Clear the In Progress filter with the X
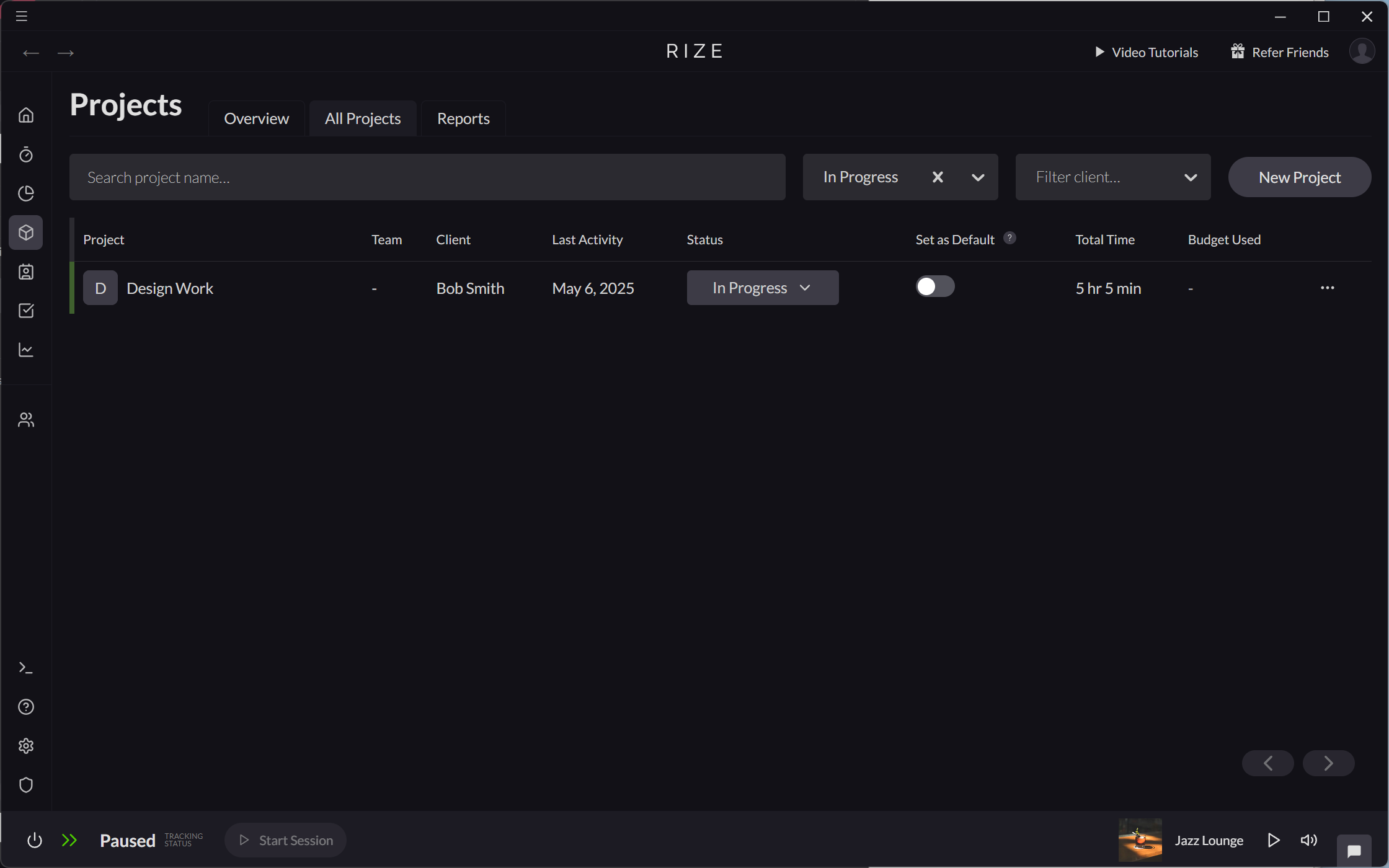This screenshot has width=1389, height=868. tap(938, 177)
